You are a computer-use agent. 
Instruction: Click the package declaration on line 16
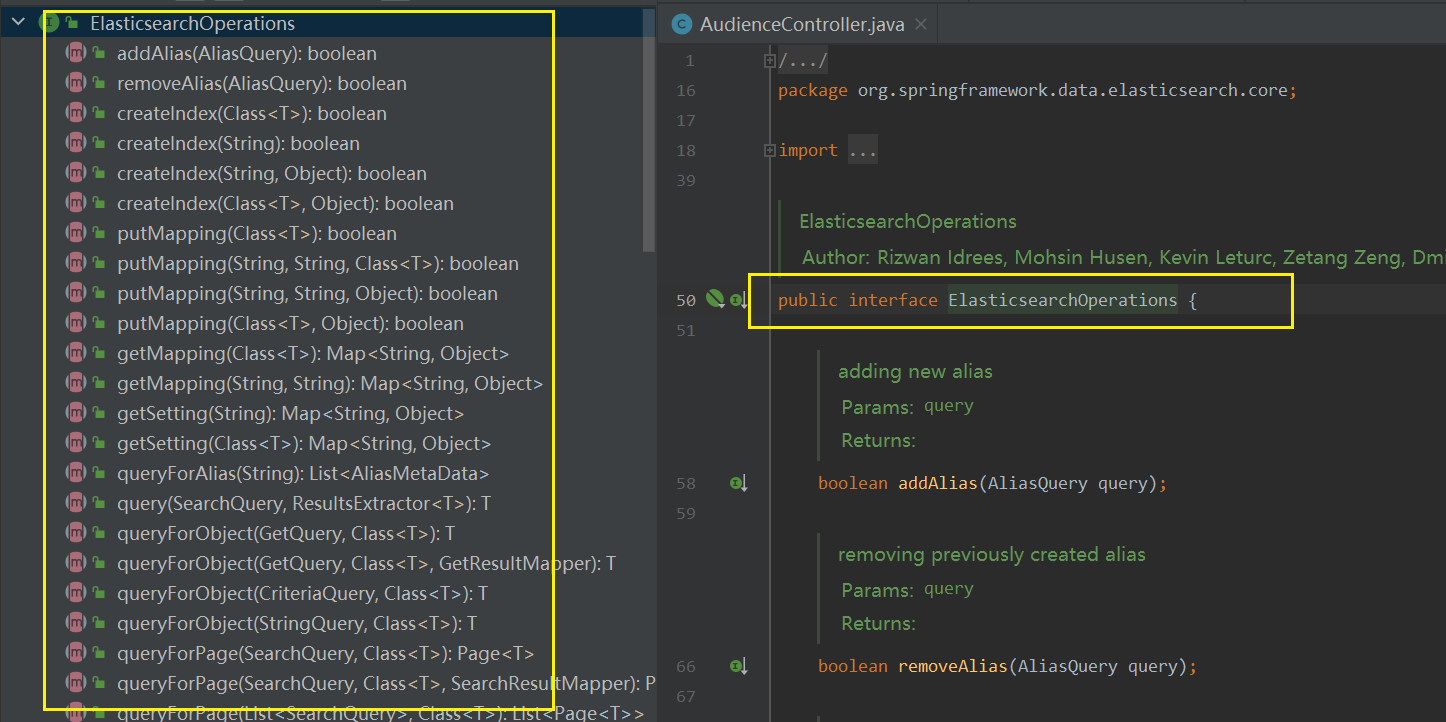pos(1037,90)
